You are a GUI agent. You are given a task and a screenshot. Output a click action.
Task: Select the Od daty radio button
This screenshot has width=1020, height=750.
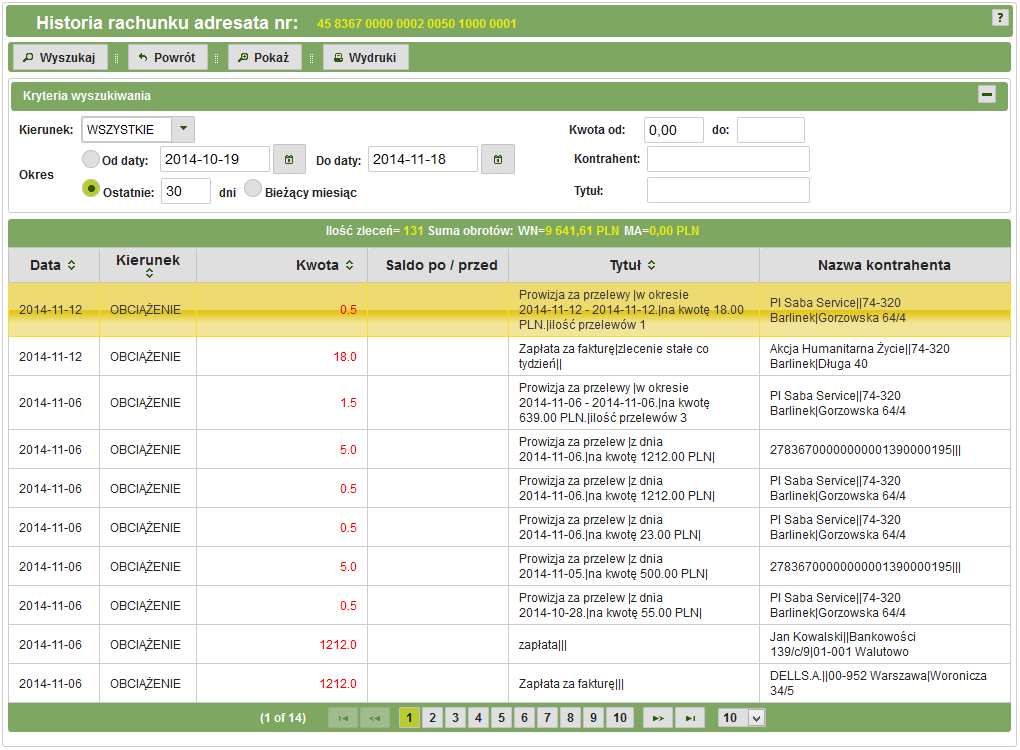91,159
